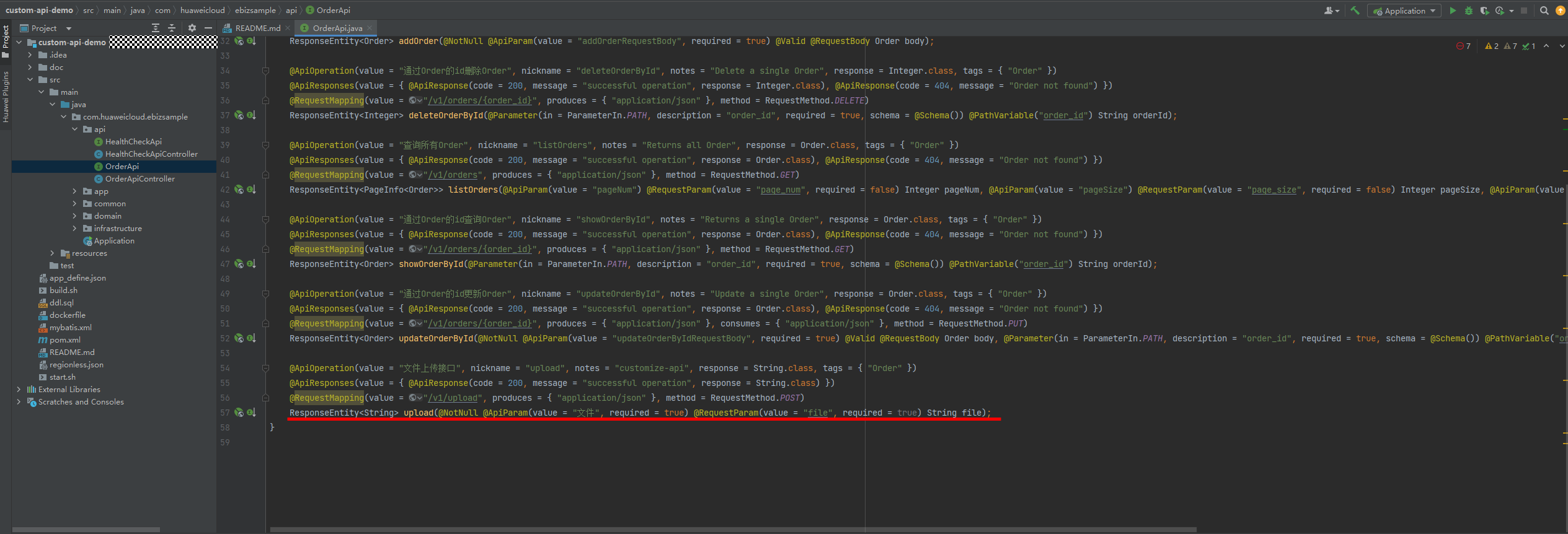Open the Application class in the project tree
The width and height of the screenshot is (1568, 534).
tap(114, 241)
